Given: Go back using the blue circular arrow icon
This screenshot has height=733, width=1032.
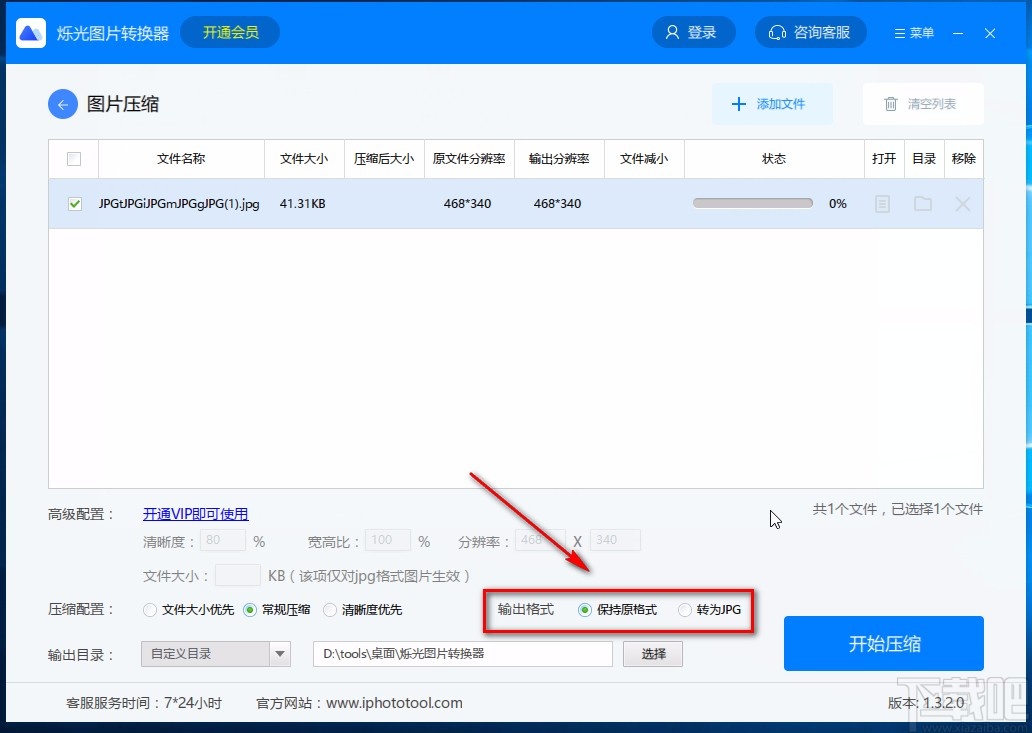Looking at the screenshot, I should [x=62, y=103].
